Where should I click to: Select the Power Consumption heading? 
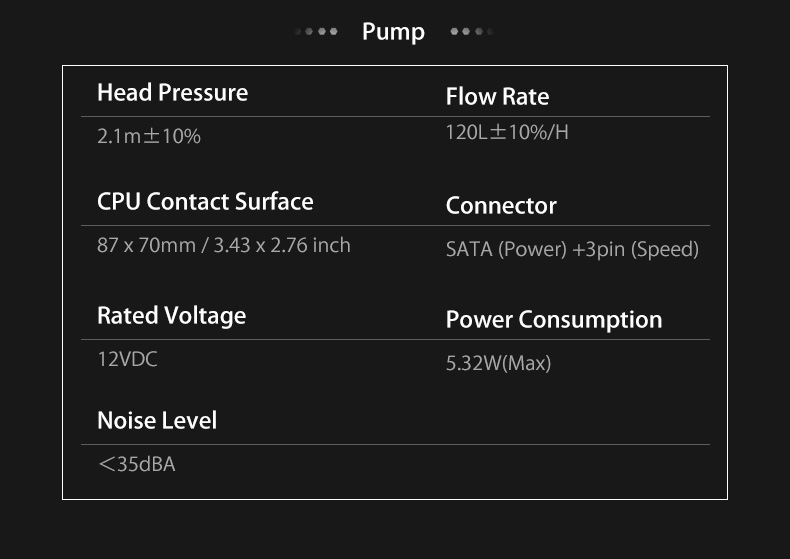pos(554,320)
